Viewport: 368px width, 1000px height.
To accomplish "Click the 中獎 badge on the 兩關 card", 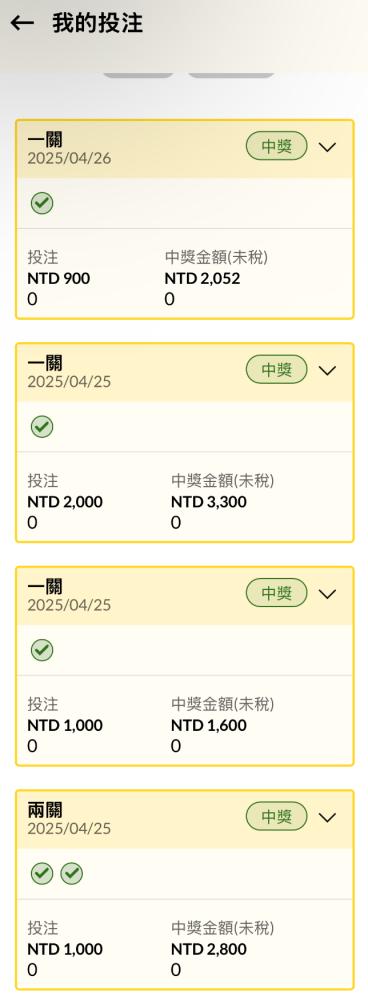I will tap(277, 817).
